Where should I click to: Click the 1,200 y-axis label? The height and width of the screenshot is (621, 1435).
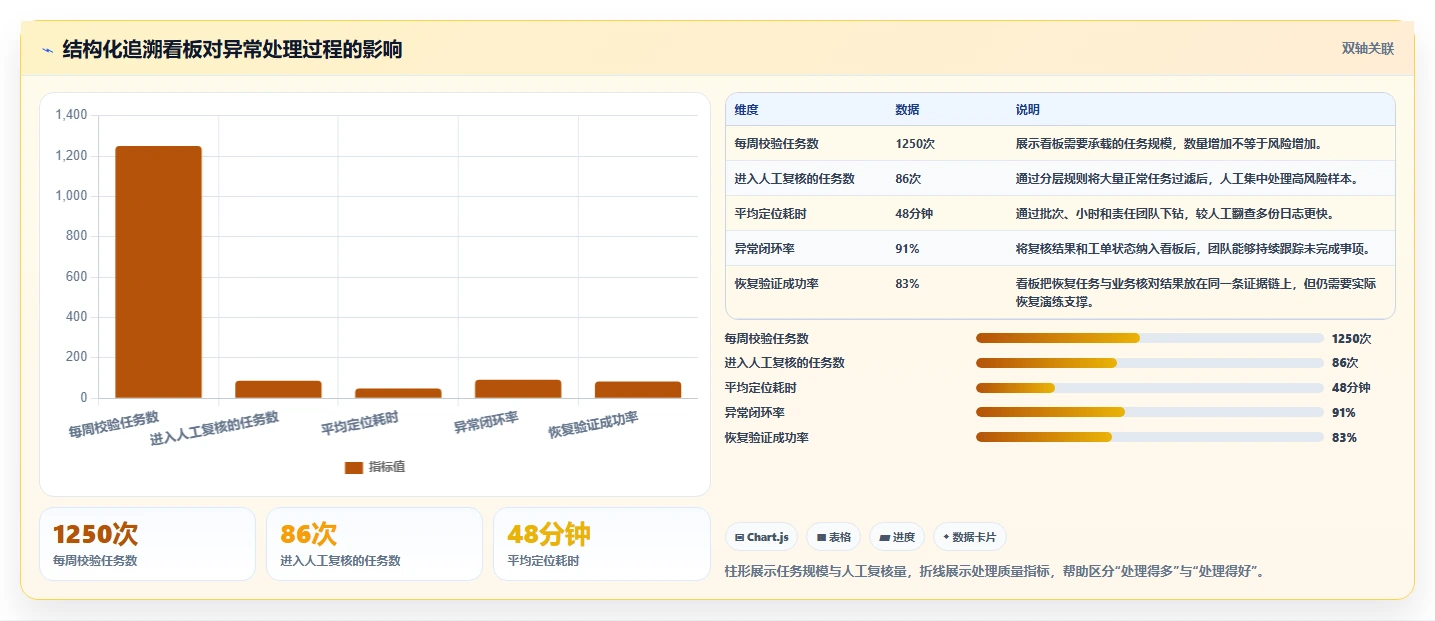click(x=71, y=156)
